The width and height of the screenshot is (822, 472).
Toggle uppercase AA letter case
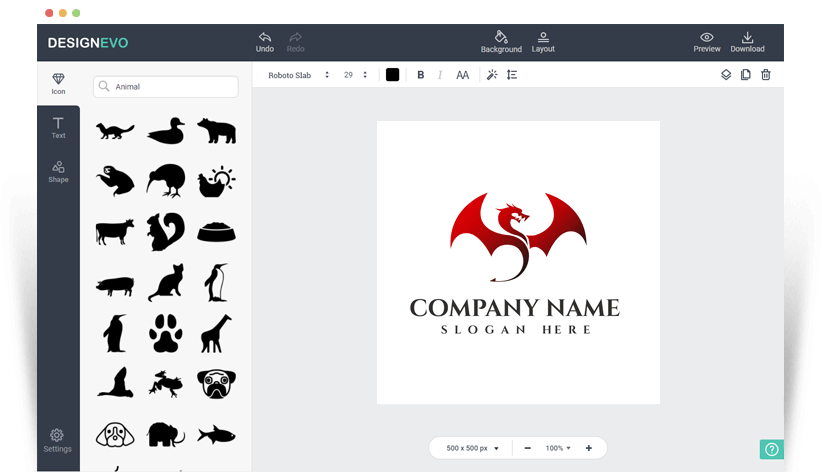point(462,75)
